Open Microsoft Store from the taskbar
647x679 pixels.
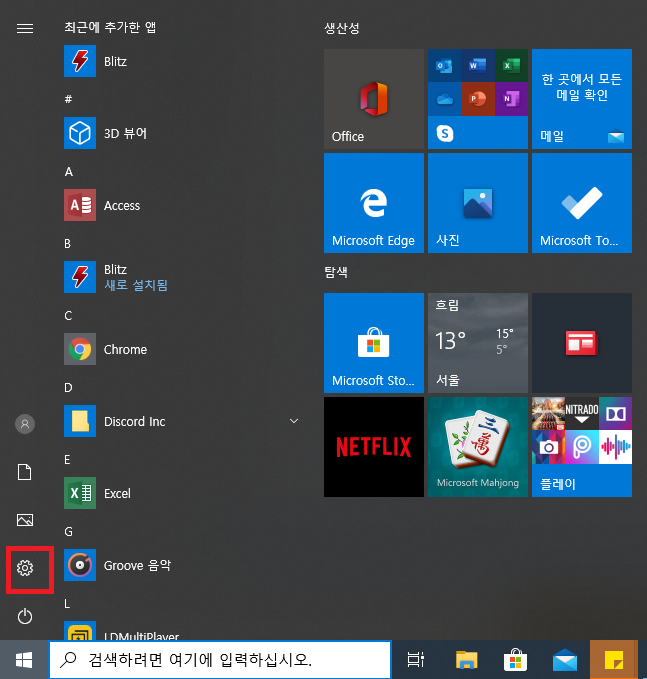[515, 660]
